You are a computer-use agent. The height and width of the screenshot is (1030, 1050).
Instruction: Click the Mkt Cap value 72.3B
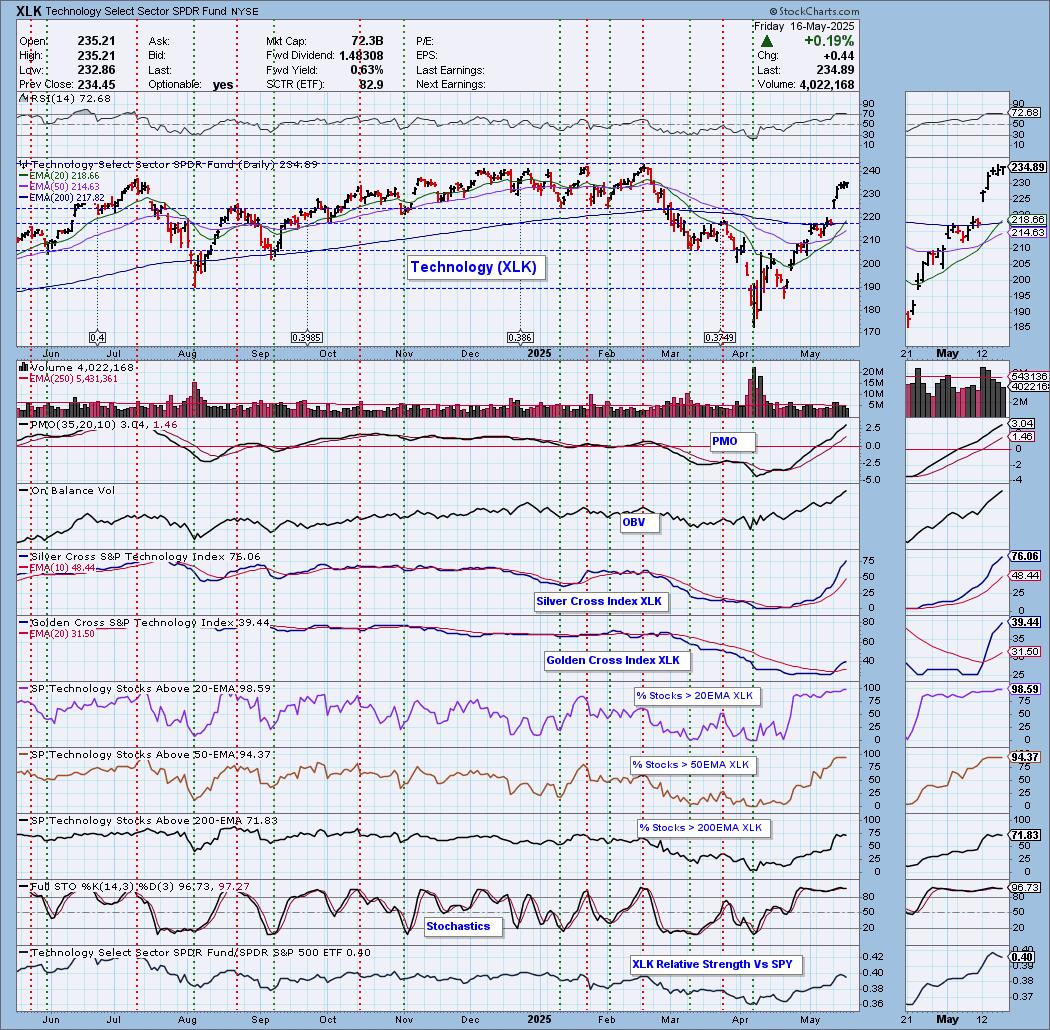(x=367, y=41)
